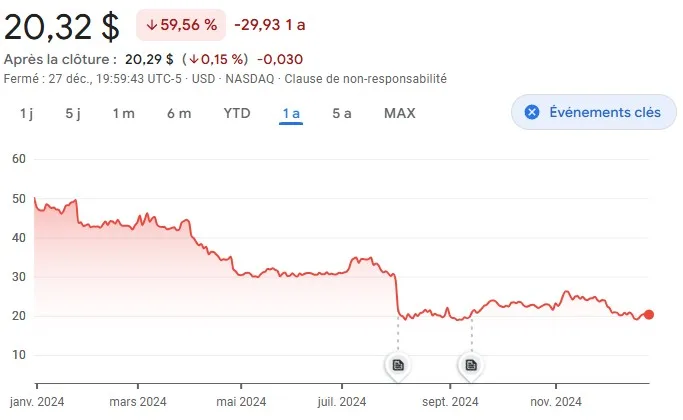Open the 5 a chart range

[x=342, y=113]
